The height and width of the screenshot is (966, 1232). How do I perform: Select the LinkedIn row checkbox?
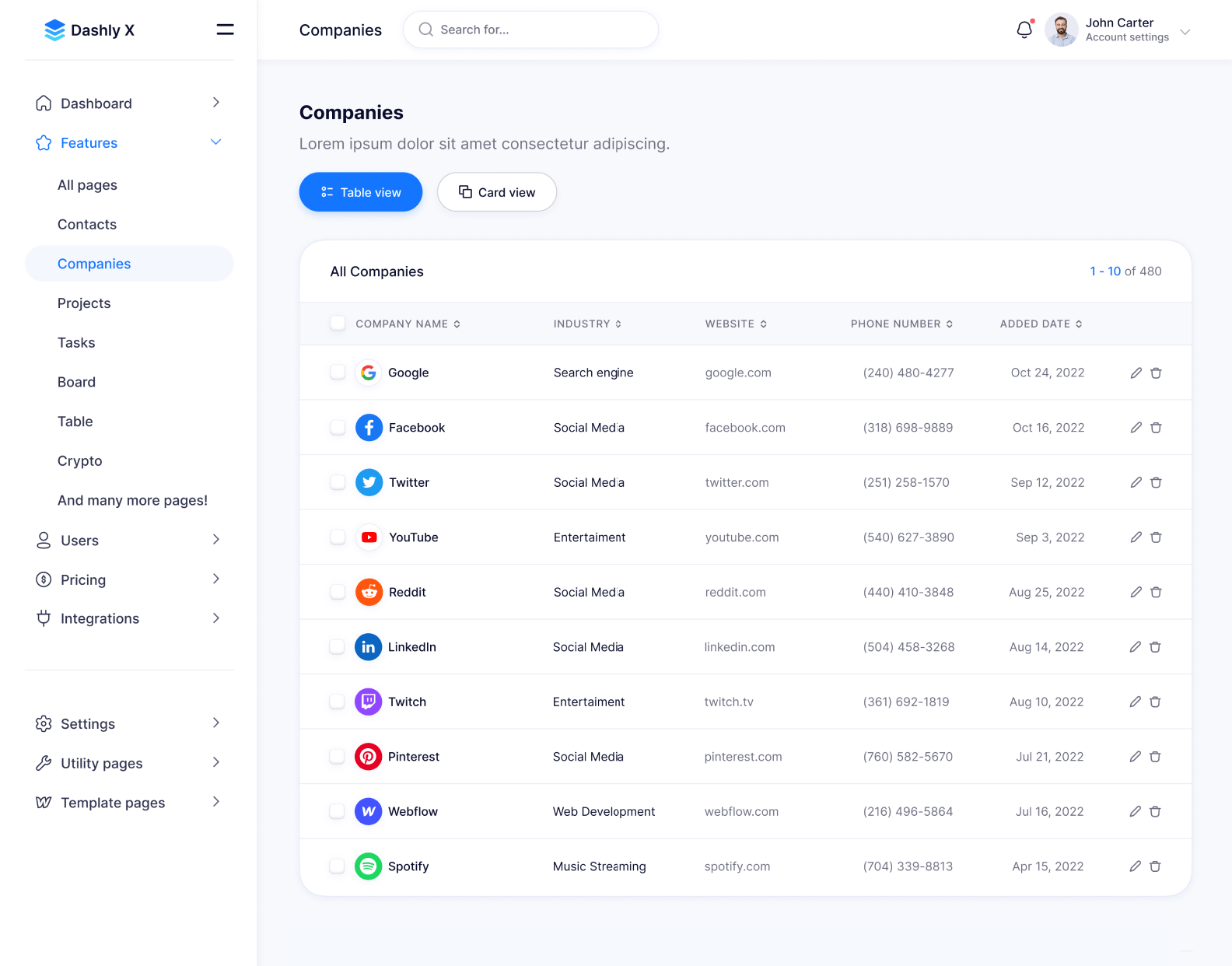coord(337,646)
